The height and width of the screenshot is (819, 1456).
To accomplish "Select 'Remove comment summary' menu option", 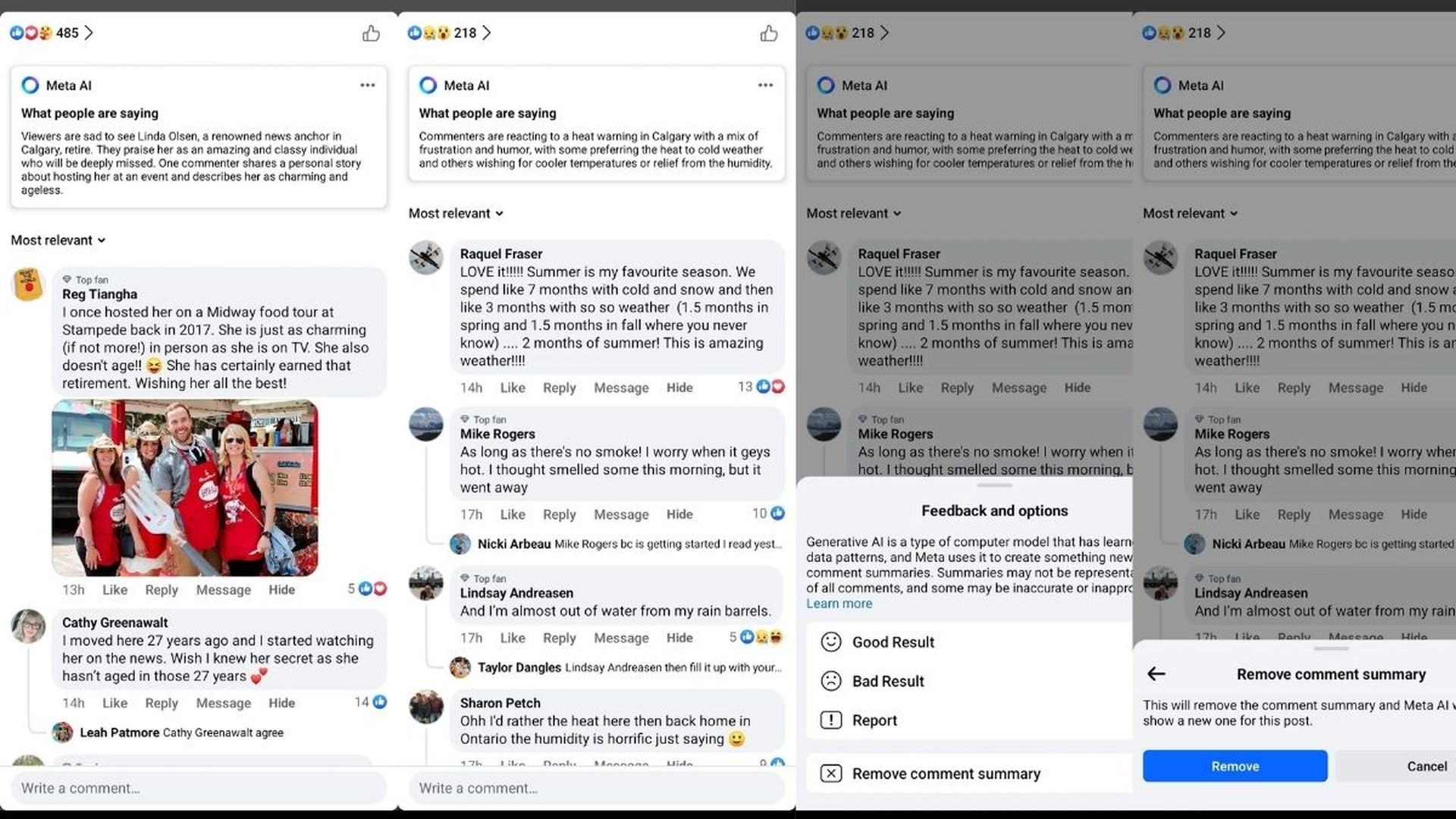I will [x=946, y=773].
